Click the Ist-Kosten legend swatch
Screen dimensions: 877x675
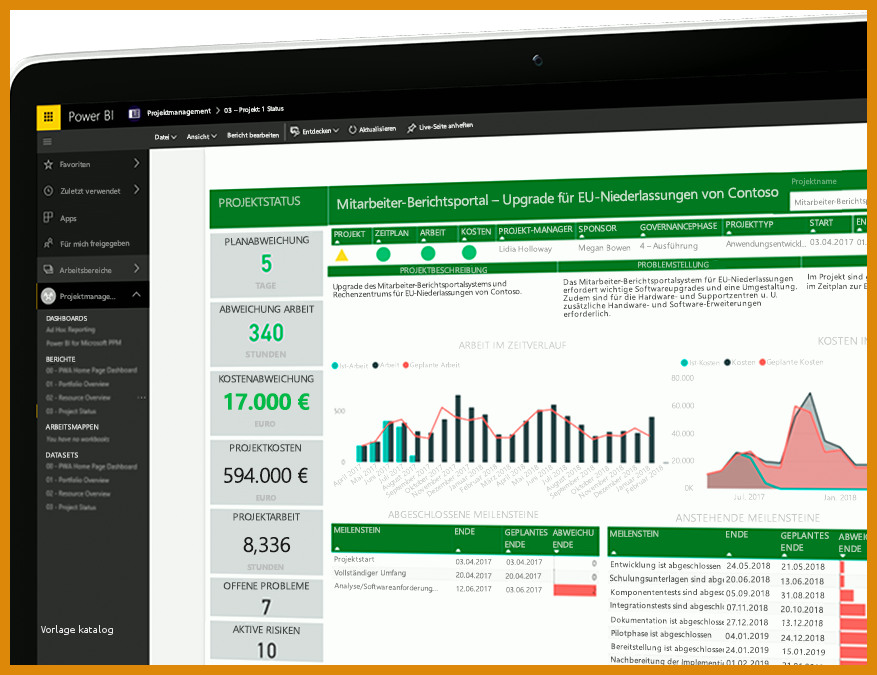[x=683, y=363]
